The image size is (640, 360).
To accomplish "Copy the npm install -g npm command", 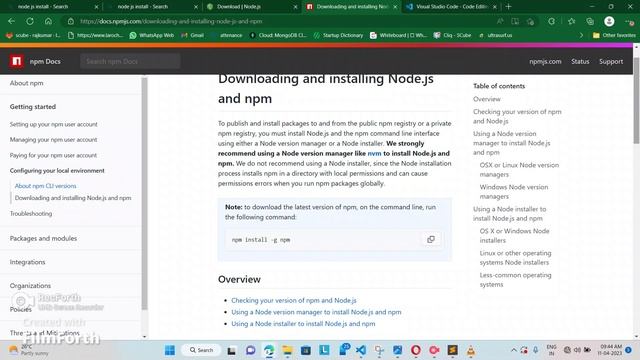I will coord(431,239).
